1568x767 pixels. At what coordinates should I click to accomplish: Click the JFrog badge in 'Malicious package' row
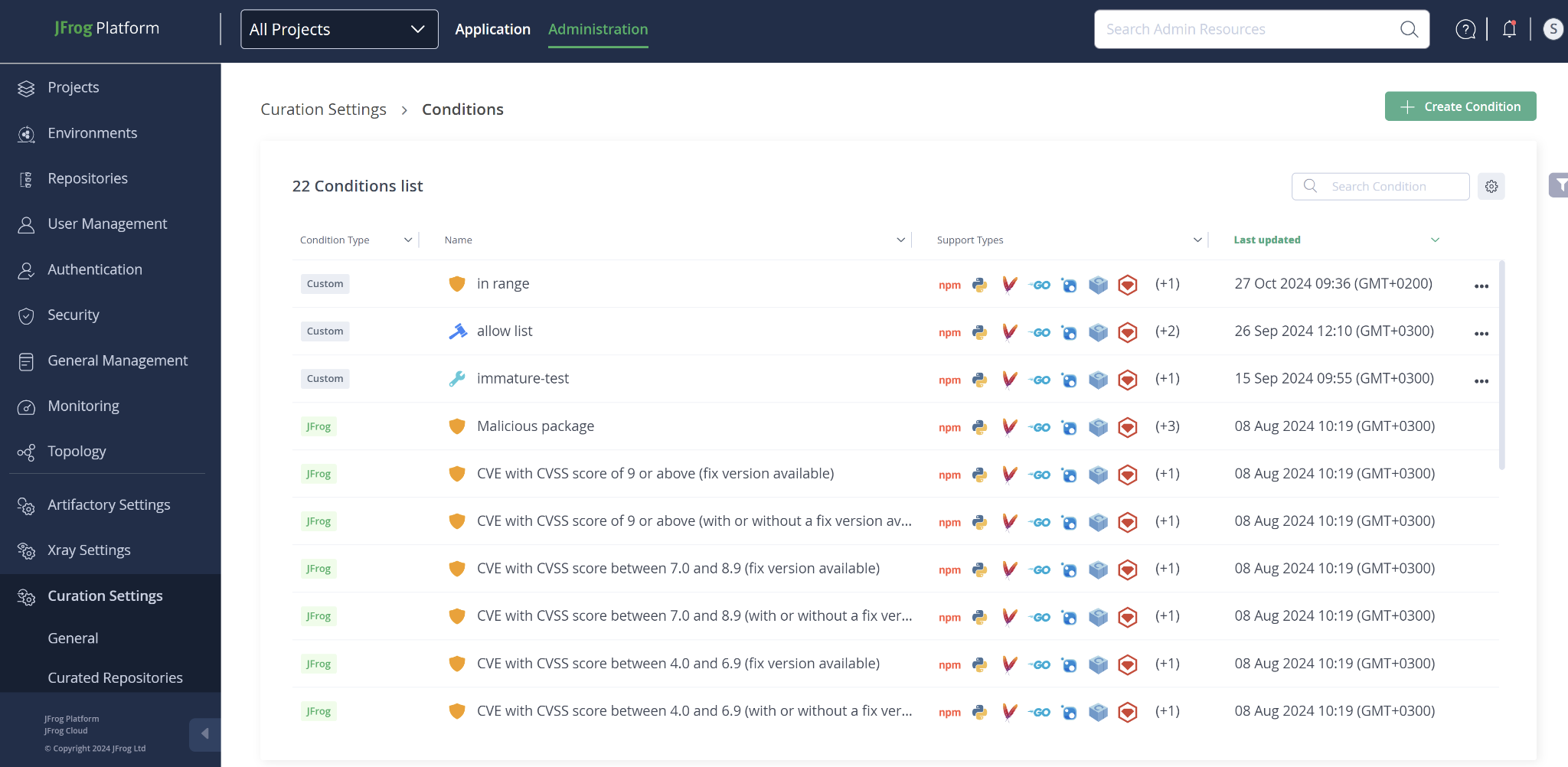318,426
